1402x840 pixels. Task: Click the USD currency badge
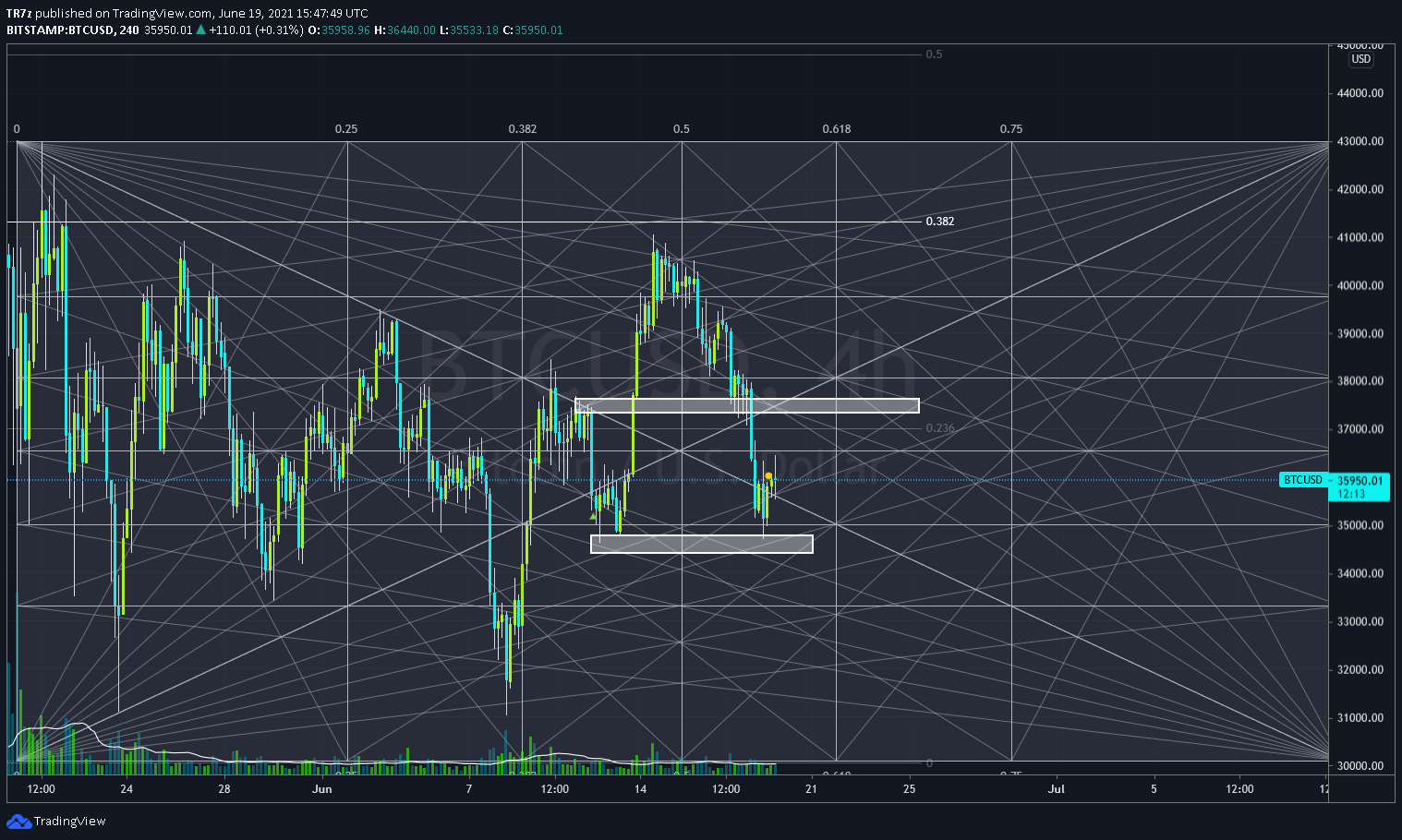point(1361,59)
